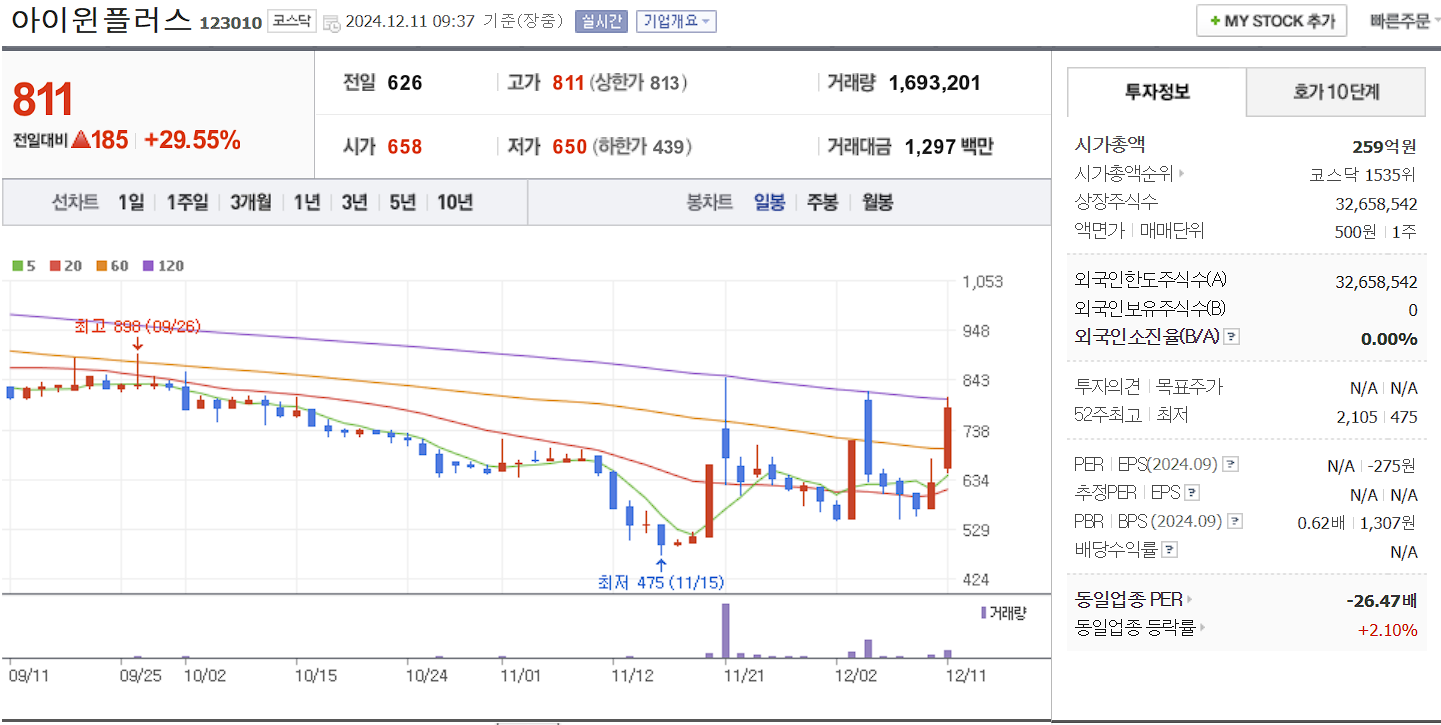The height and width of the screenshot is (725, 1441).
Task: Select the 3년 line chart period
Action: click(354, 202)
